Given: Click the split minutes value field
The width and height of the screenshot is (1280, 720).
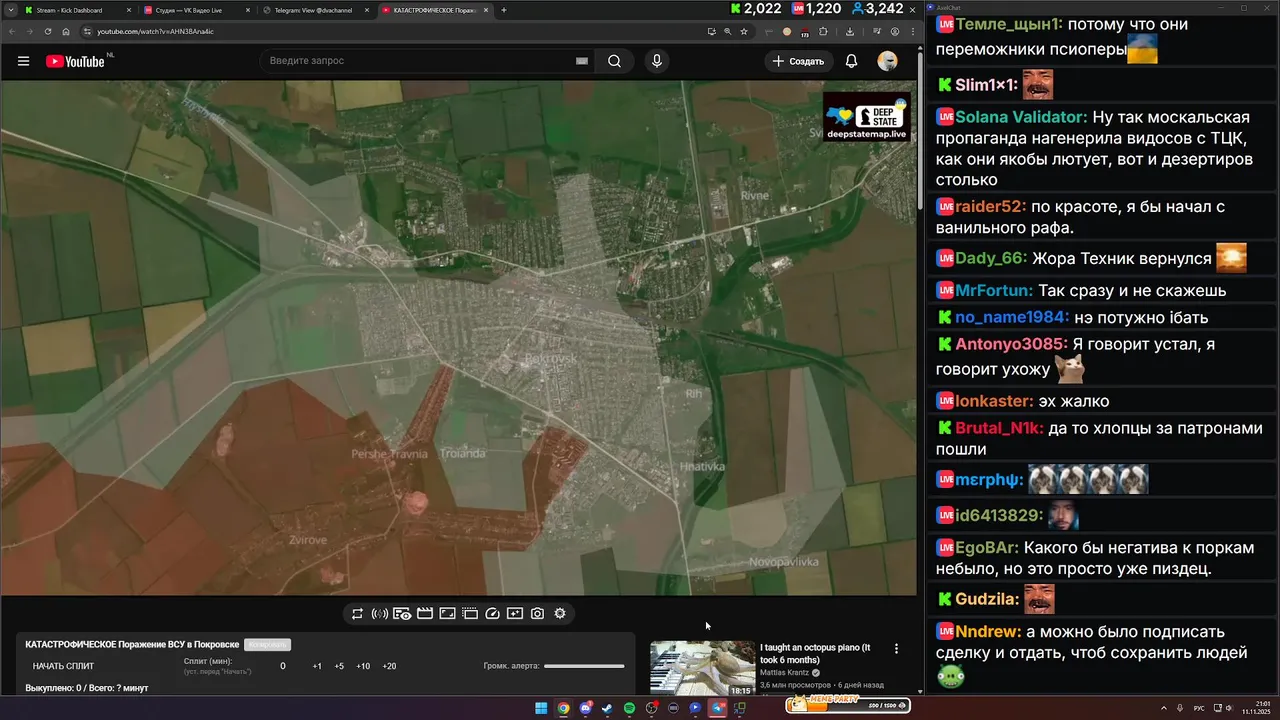Looking at the screenshot, I should [283, 666].
